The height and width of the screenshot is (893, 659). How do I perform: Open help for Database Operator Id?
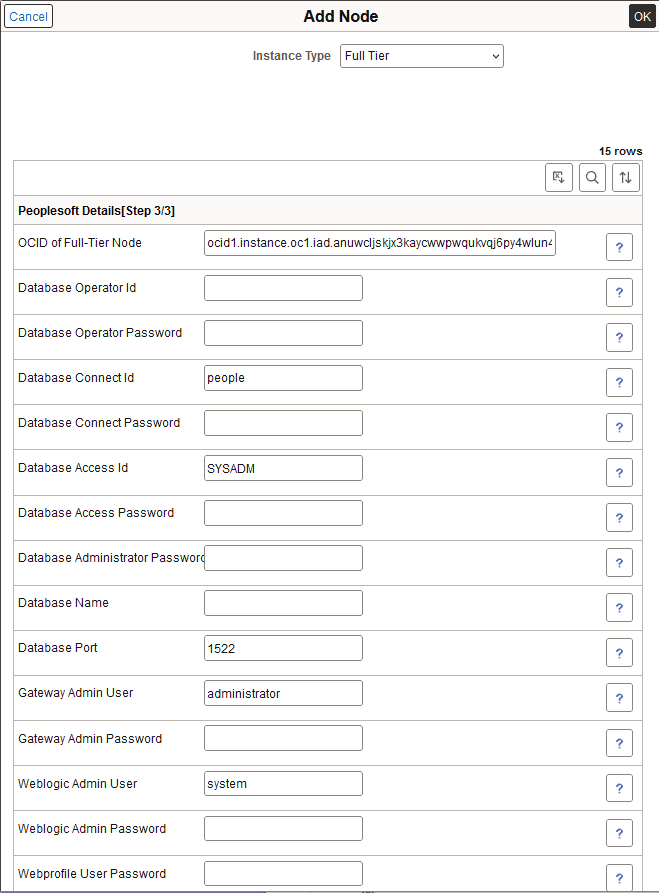click(619, 292)
